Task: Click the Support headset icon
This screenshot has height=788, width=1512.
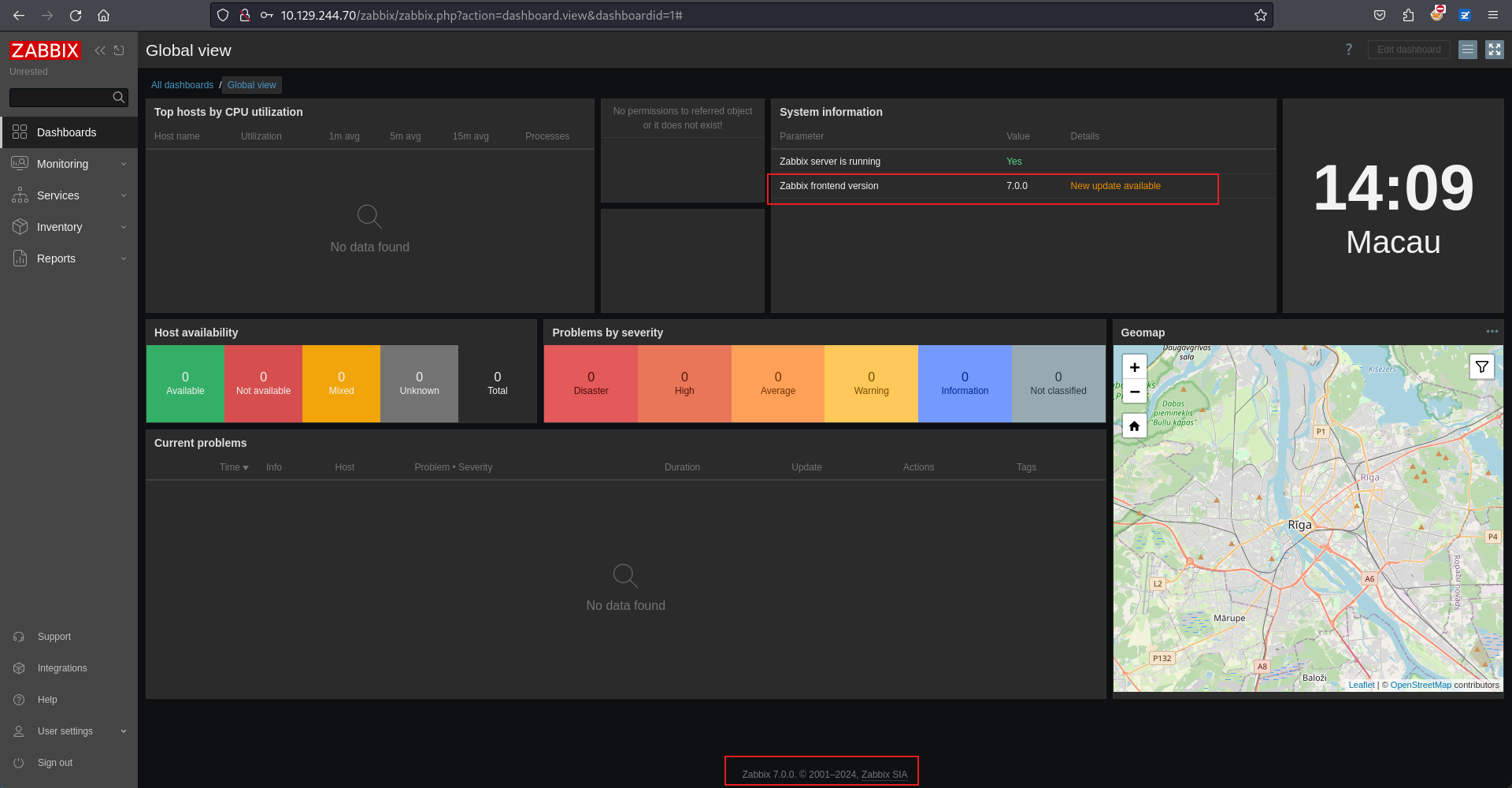Action: 19,637
